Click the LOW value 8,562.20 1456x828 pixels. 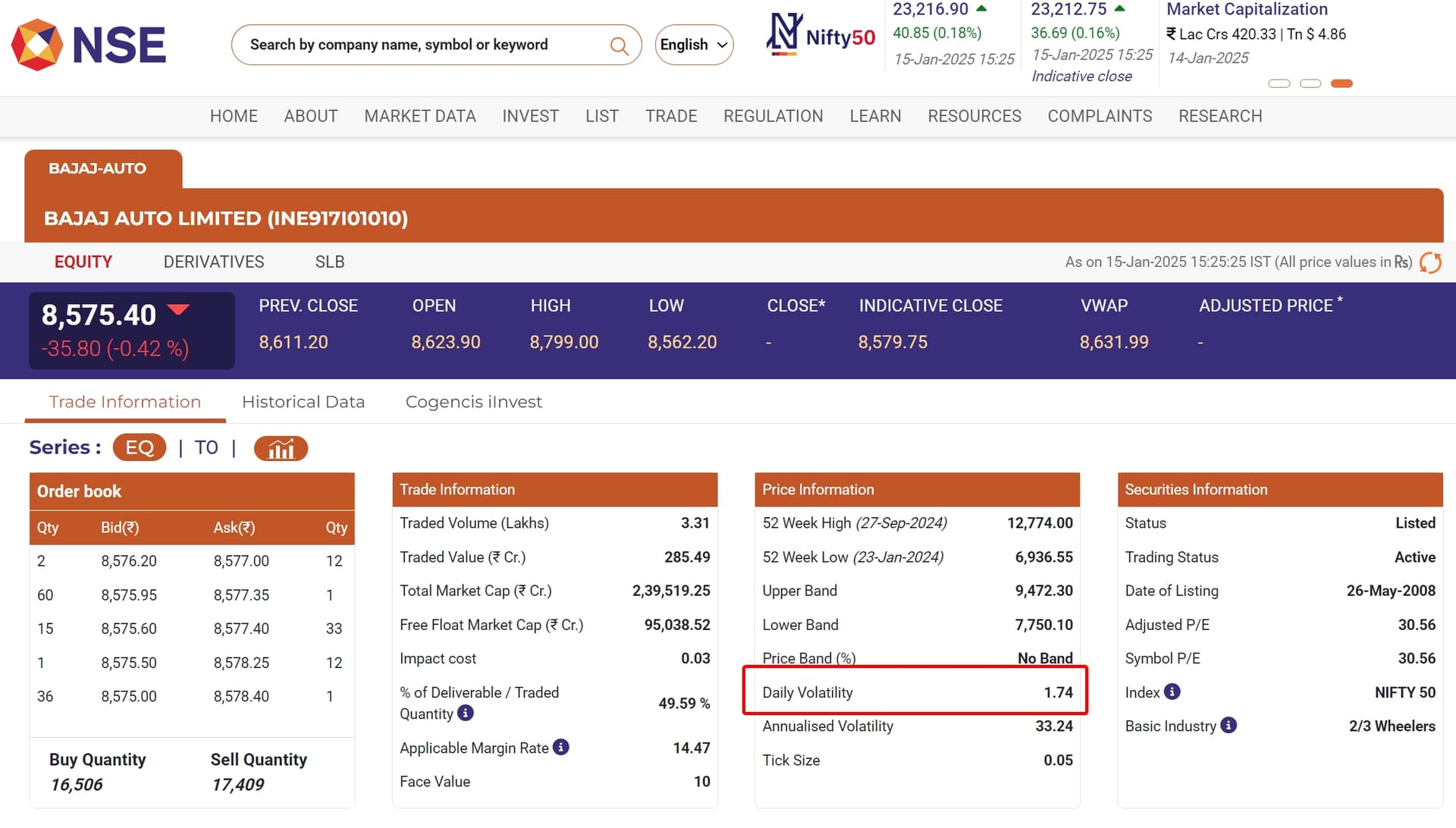(x=682, y=343)
